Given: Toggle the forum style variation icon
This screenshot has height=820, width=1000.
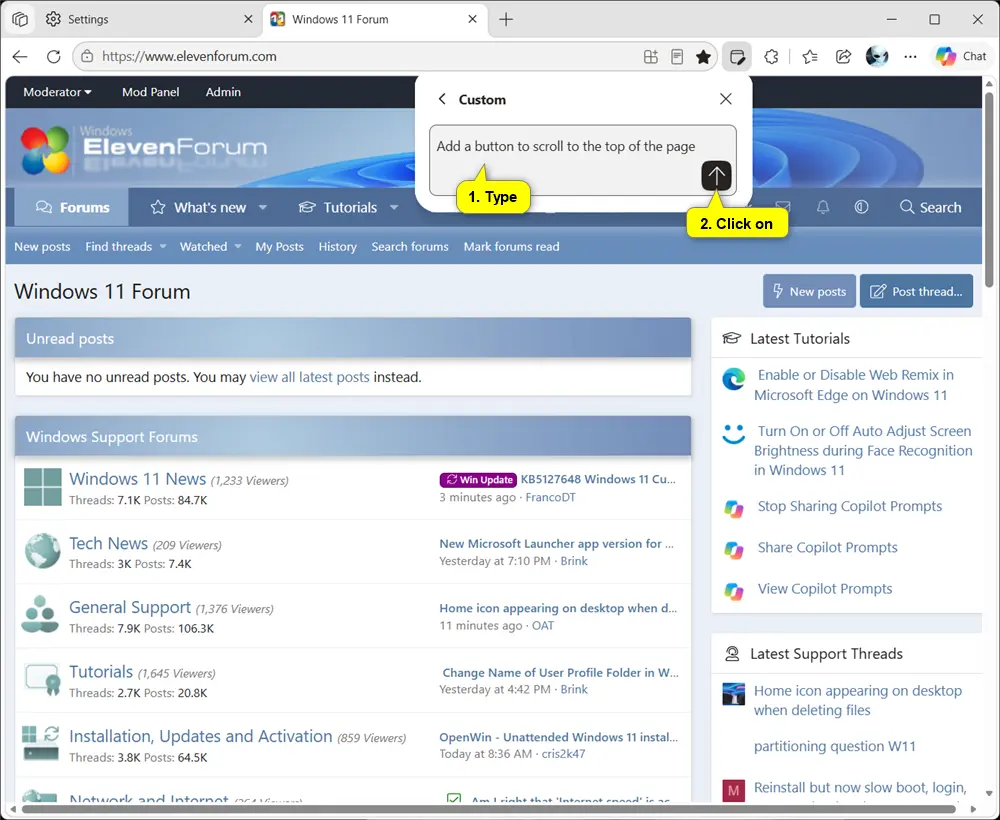Looking at the screenshot, I should [861, 207].
